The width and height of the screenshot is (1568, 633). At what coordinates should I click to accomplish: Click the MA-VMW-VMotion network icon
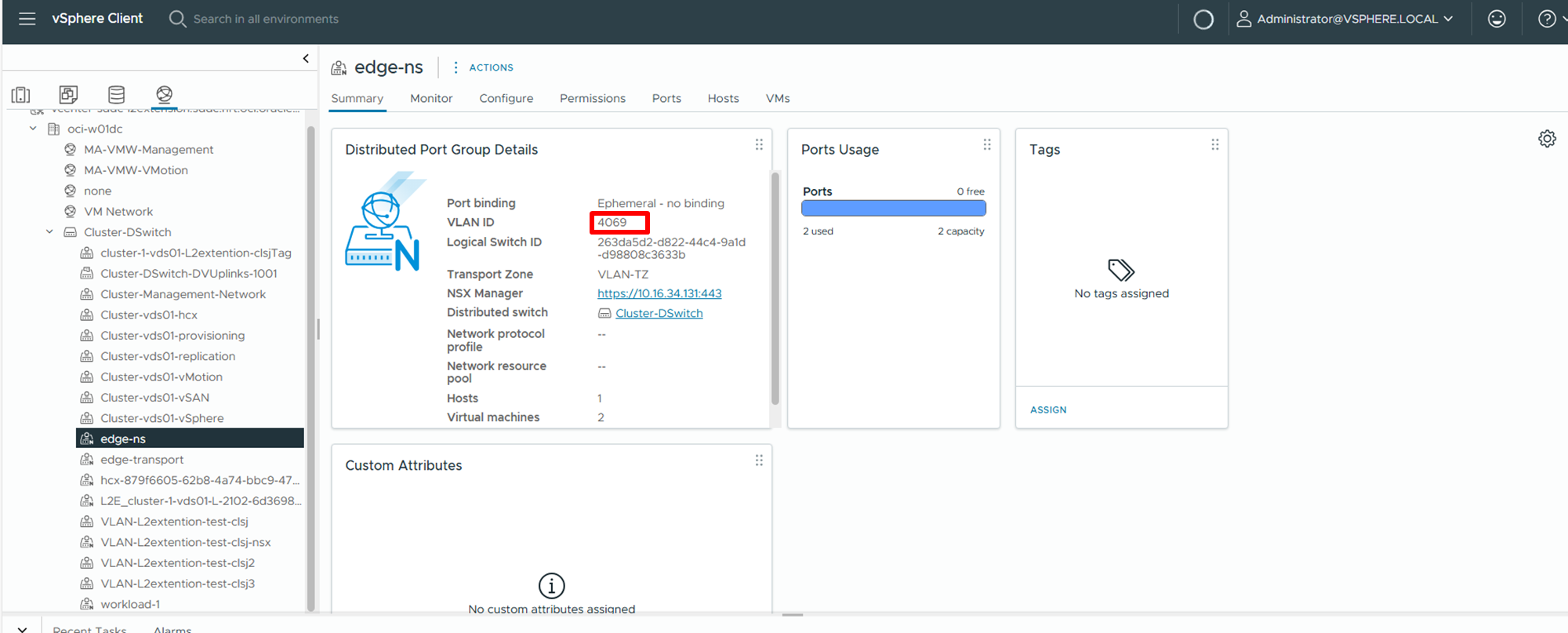click(70, 170)
